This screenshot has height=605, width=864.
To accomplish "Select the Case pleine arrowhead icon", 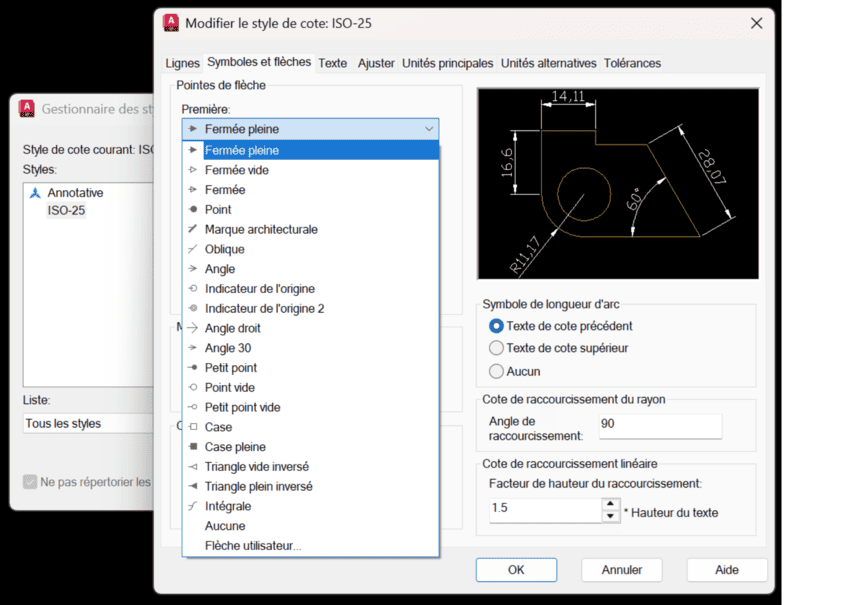I will pyautogui.click(x=194, y=447).
